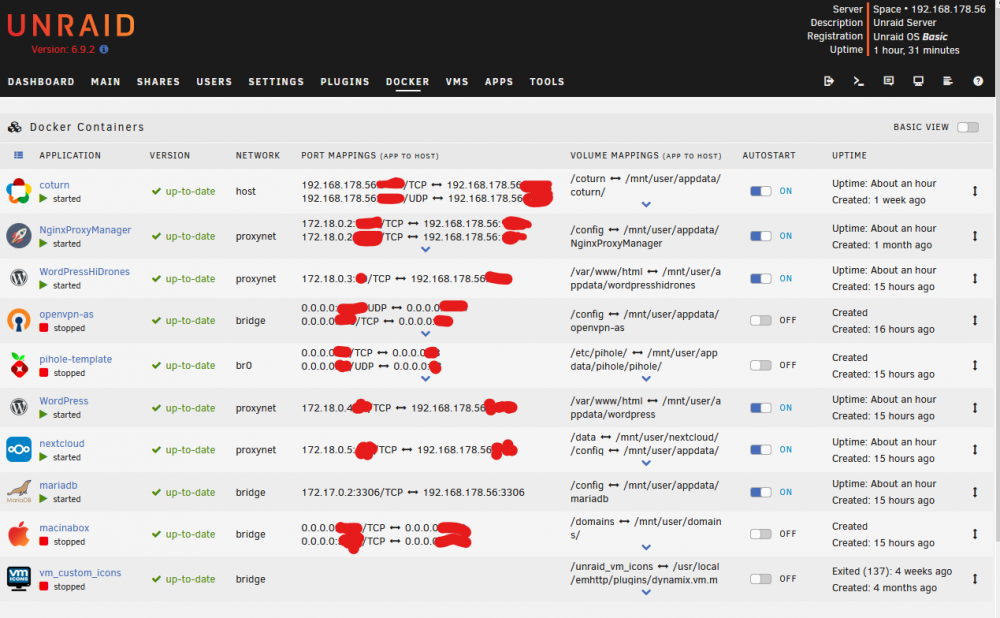Enable autostart for openvpn-as
The height and width of the screenshot is (618, 1000).
[760, 320]
